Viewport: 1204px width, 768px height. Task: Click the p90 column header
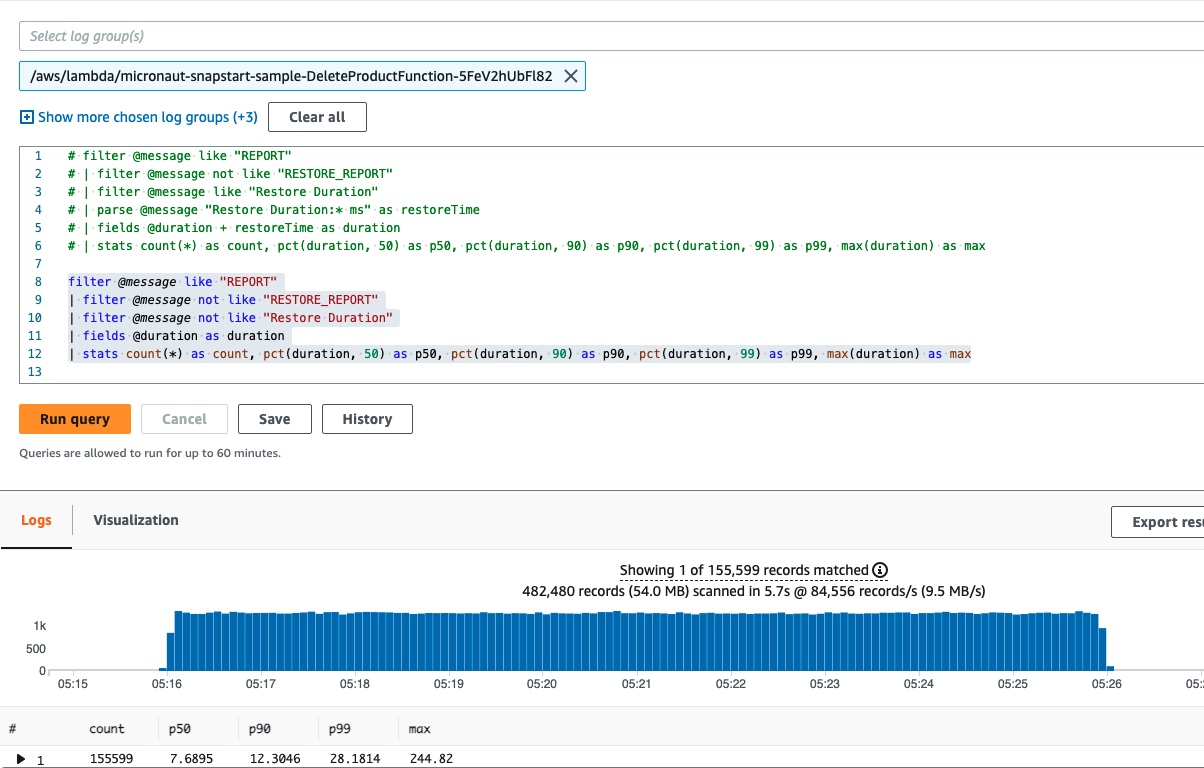point(260,729)
